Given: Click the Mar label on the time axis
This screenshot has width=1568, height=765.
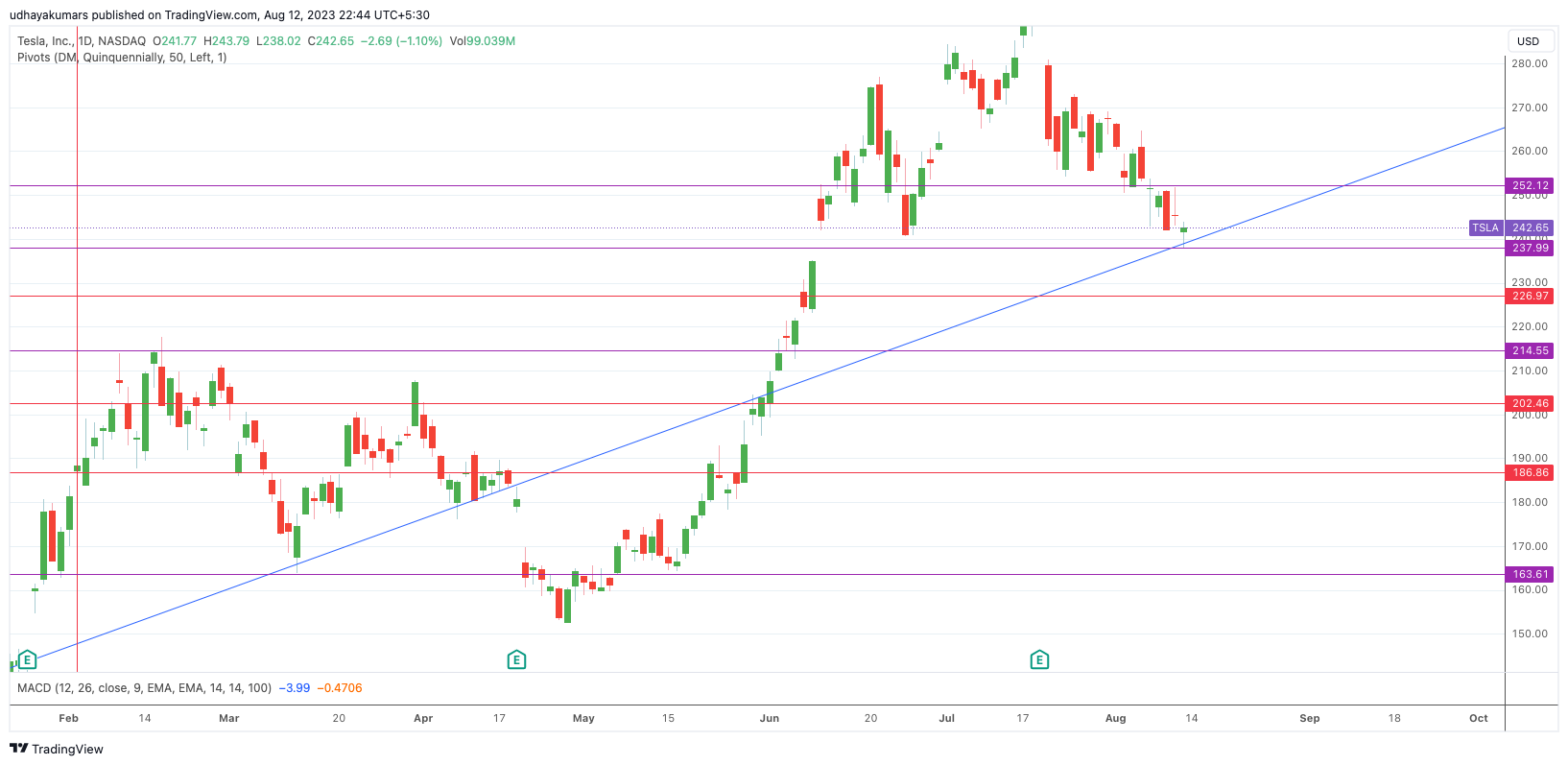Looking at the screenshot, I should pyautogui.click(x=228, y=718).
